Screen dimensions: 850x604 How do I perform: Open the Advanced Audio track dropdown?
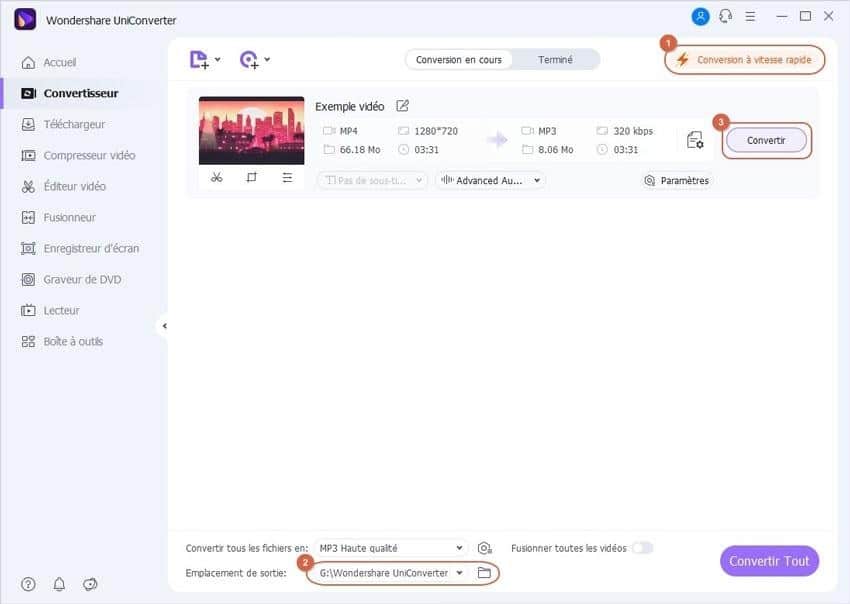click(x=490, y=181)
